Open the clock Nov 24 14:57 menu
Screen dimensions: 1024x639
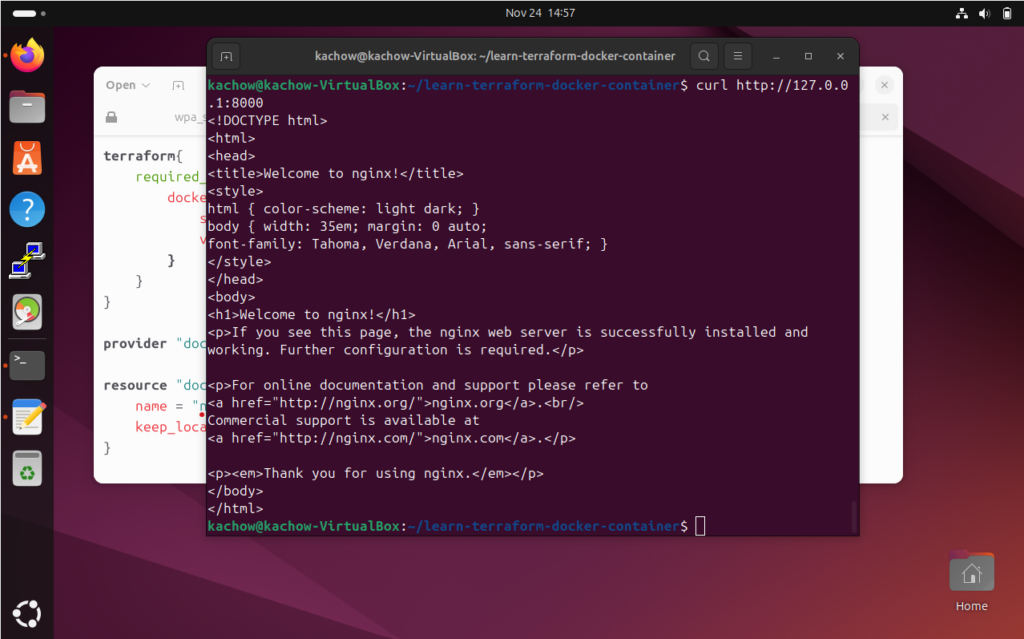540,13
